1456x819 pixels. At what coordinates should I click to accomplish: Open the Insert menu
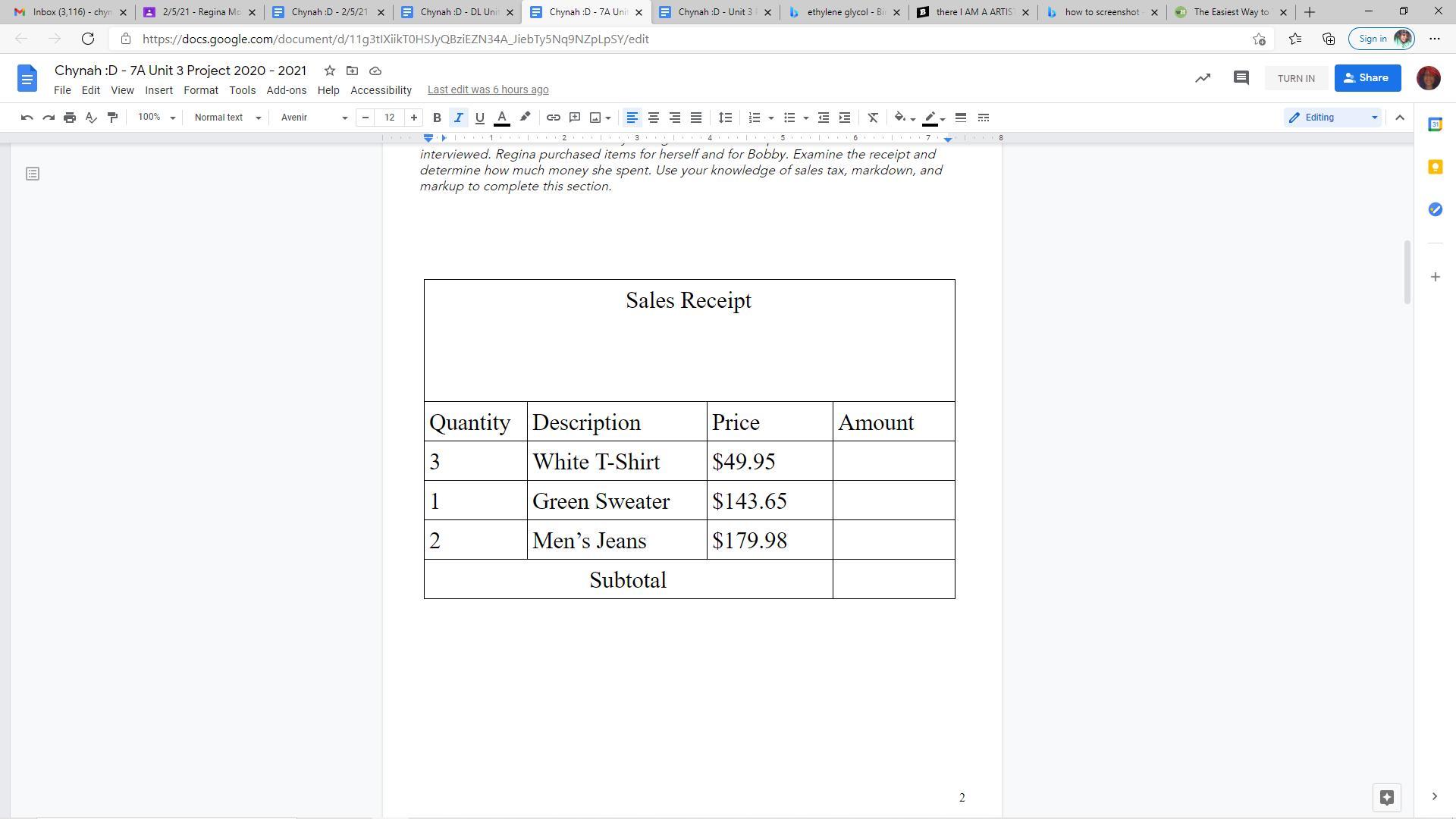158,90
